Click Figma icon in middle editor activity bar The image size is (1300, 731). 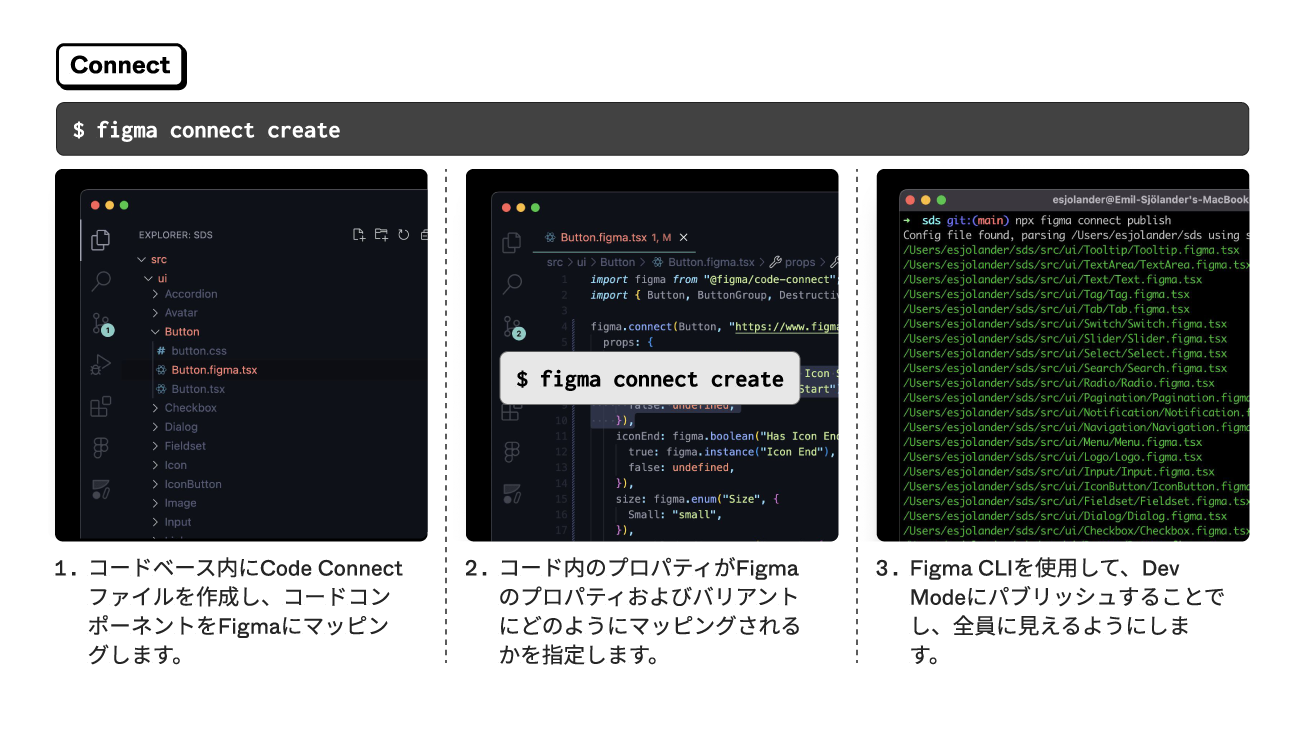[512, 451]
